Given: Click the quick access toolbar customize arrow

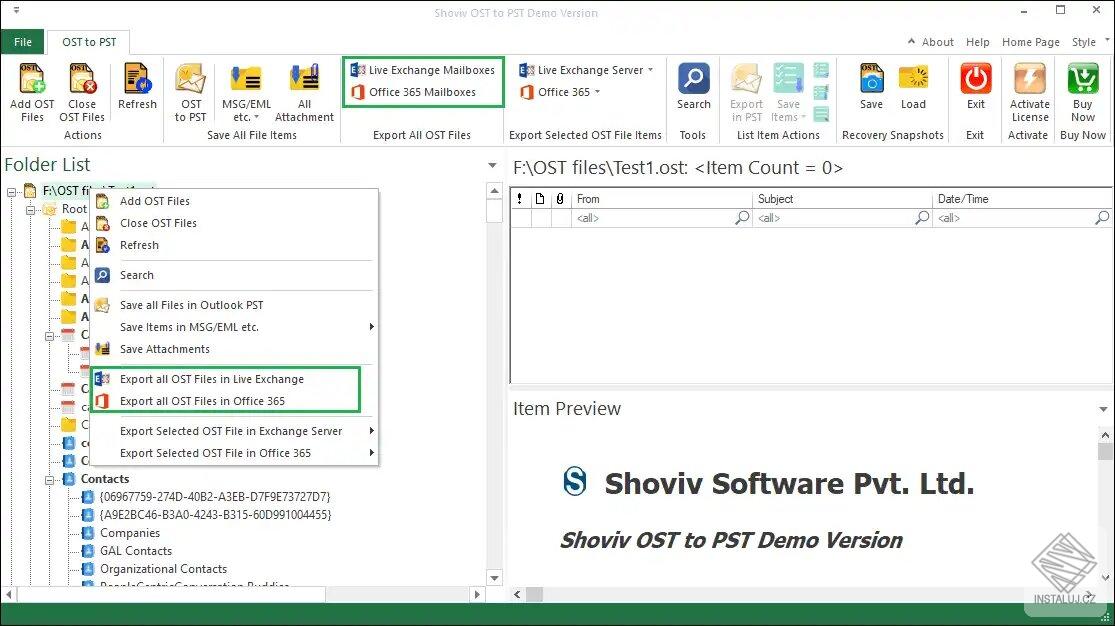Looking at the screenshot, I should tap(16, 11).
